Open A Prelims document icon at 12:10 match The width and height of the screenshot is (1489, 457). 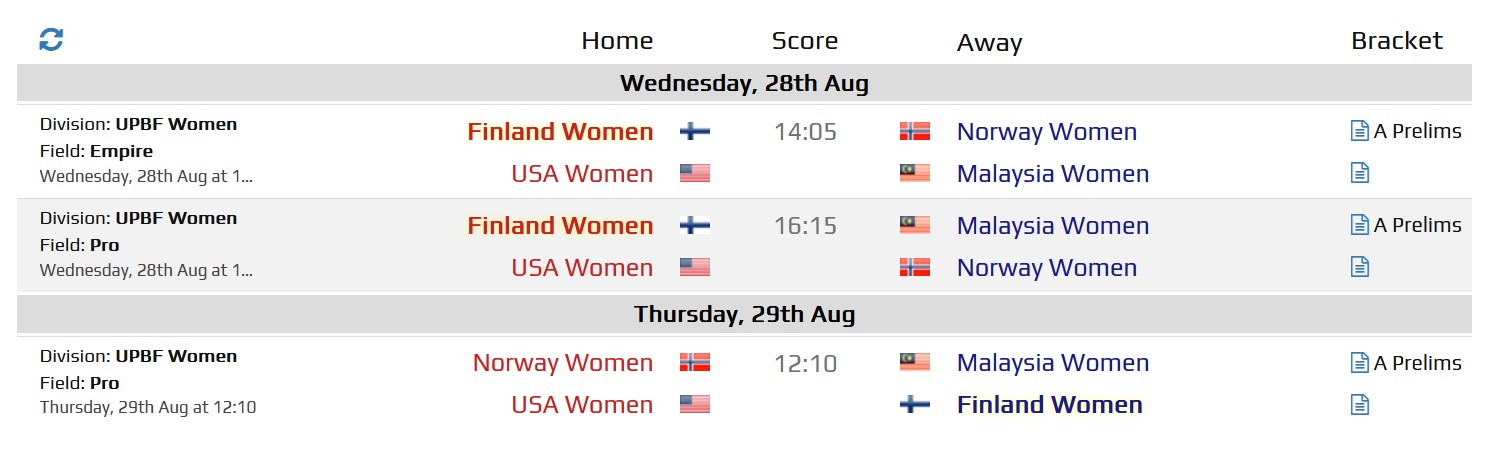click(x=1359, y=362)
